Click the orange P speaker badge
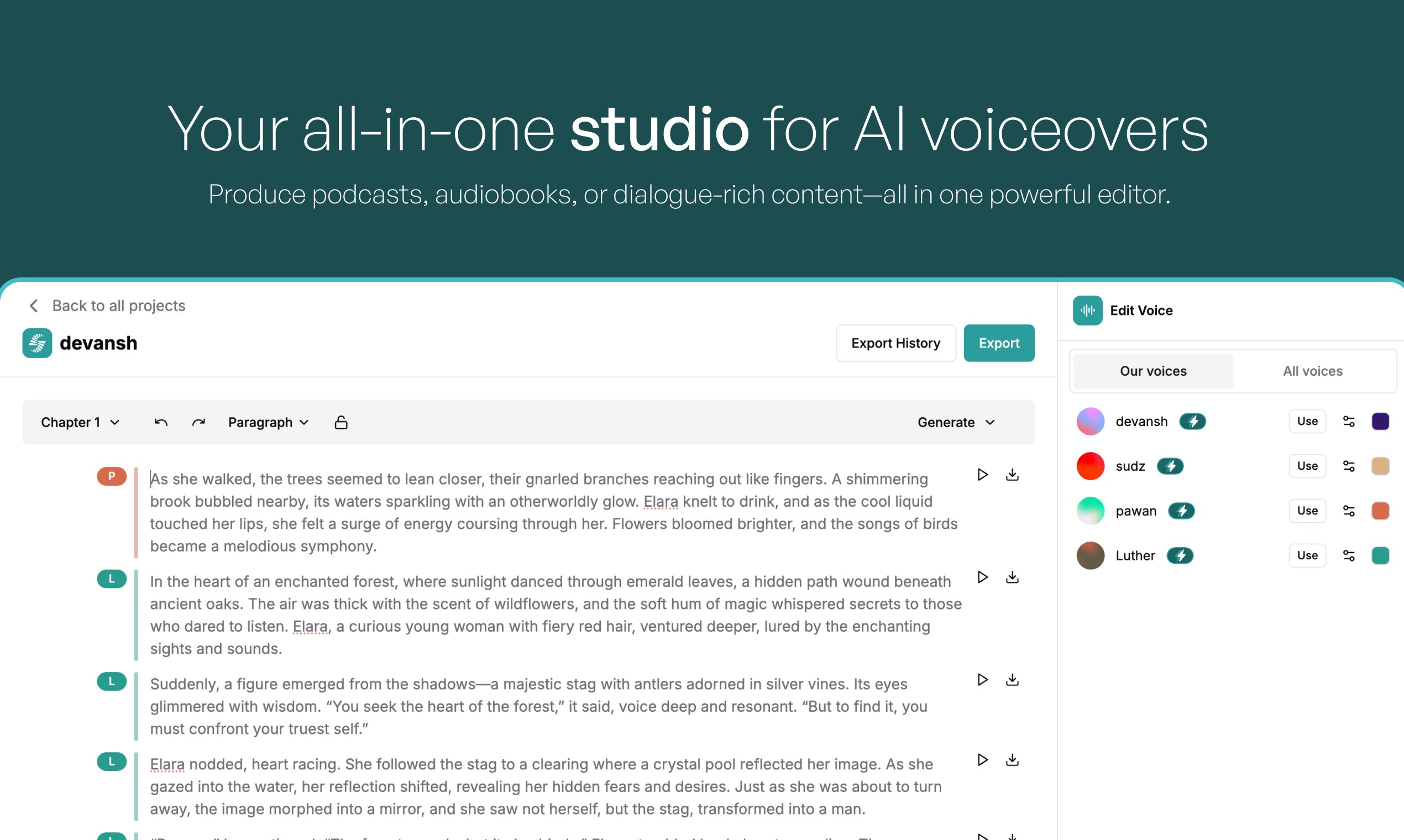 pyautogui.click(x=112, y=476)
